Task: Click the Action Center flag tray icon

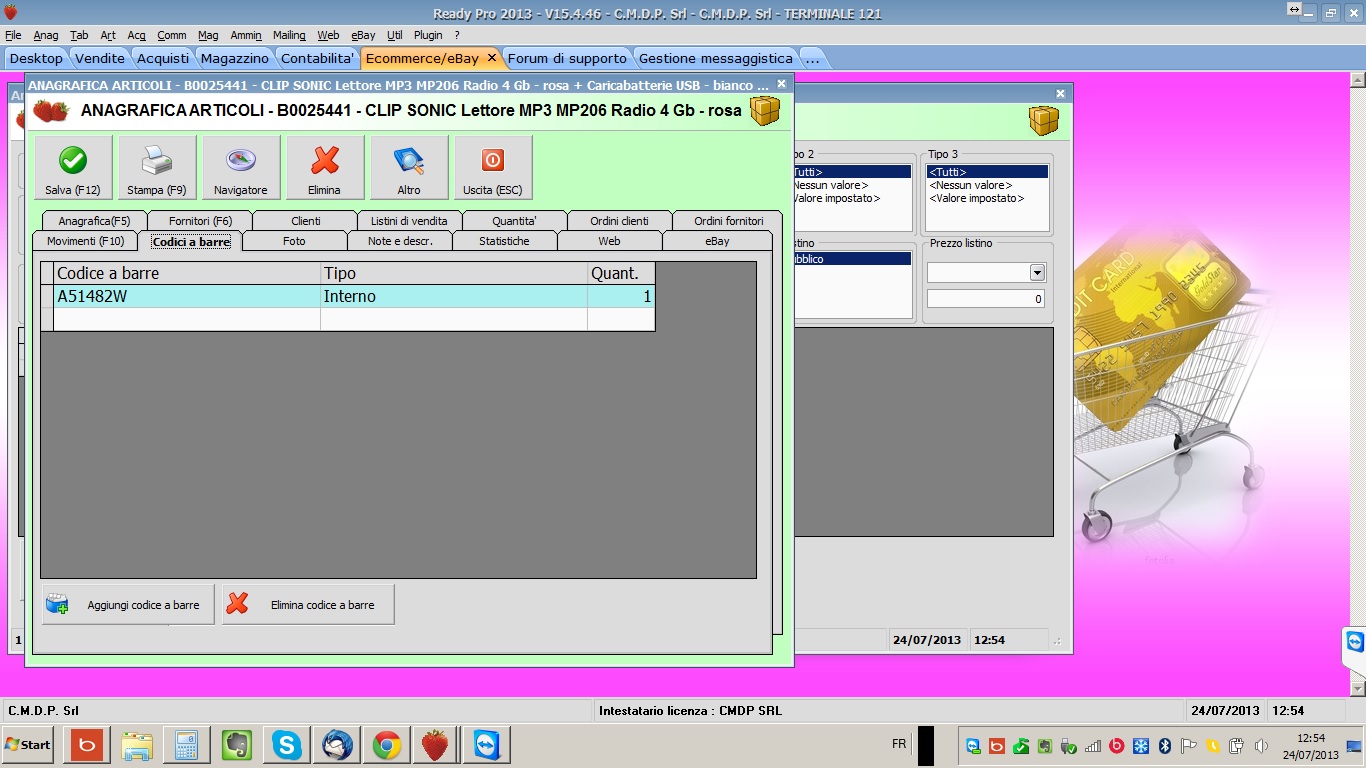Action: (x=1189, y=746)
